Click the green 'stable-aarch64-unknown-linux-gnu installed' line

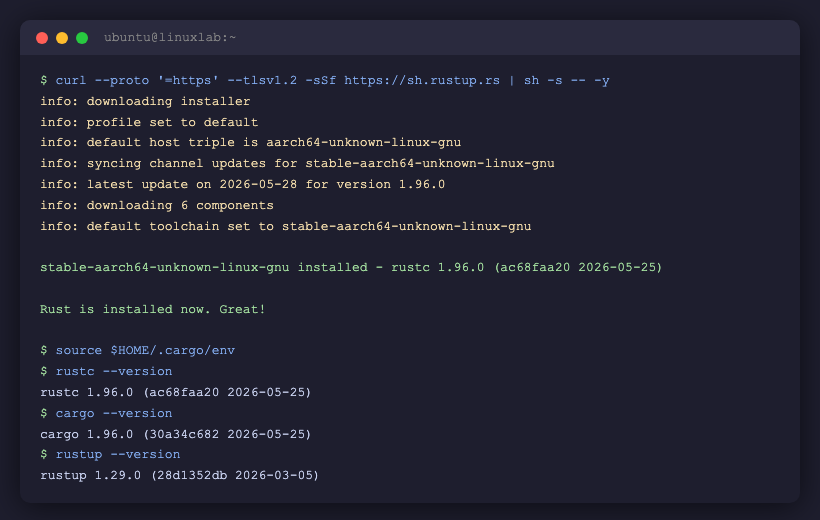pyautogui.click(x=351, y=267)
